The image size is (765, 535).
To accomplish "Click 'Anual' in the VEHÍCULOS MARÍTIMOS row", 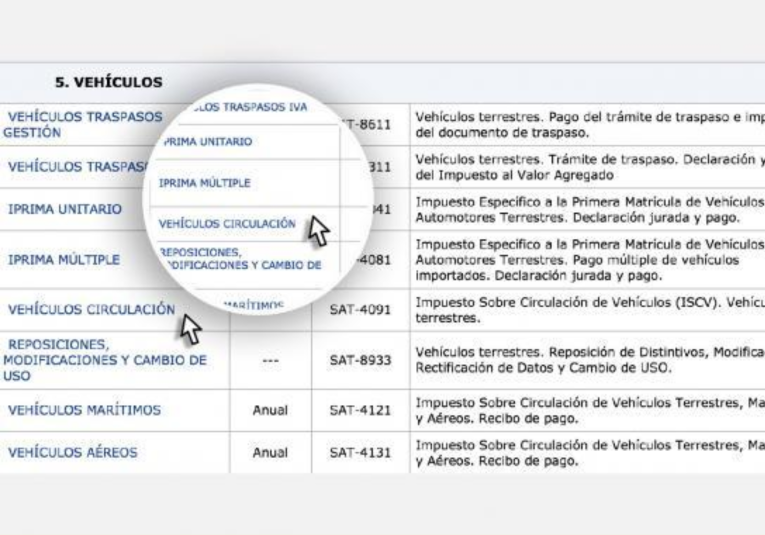I will (x=270, y=410).
